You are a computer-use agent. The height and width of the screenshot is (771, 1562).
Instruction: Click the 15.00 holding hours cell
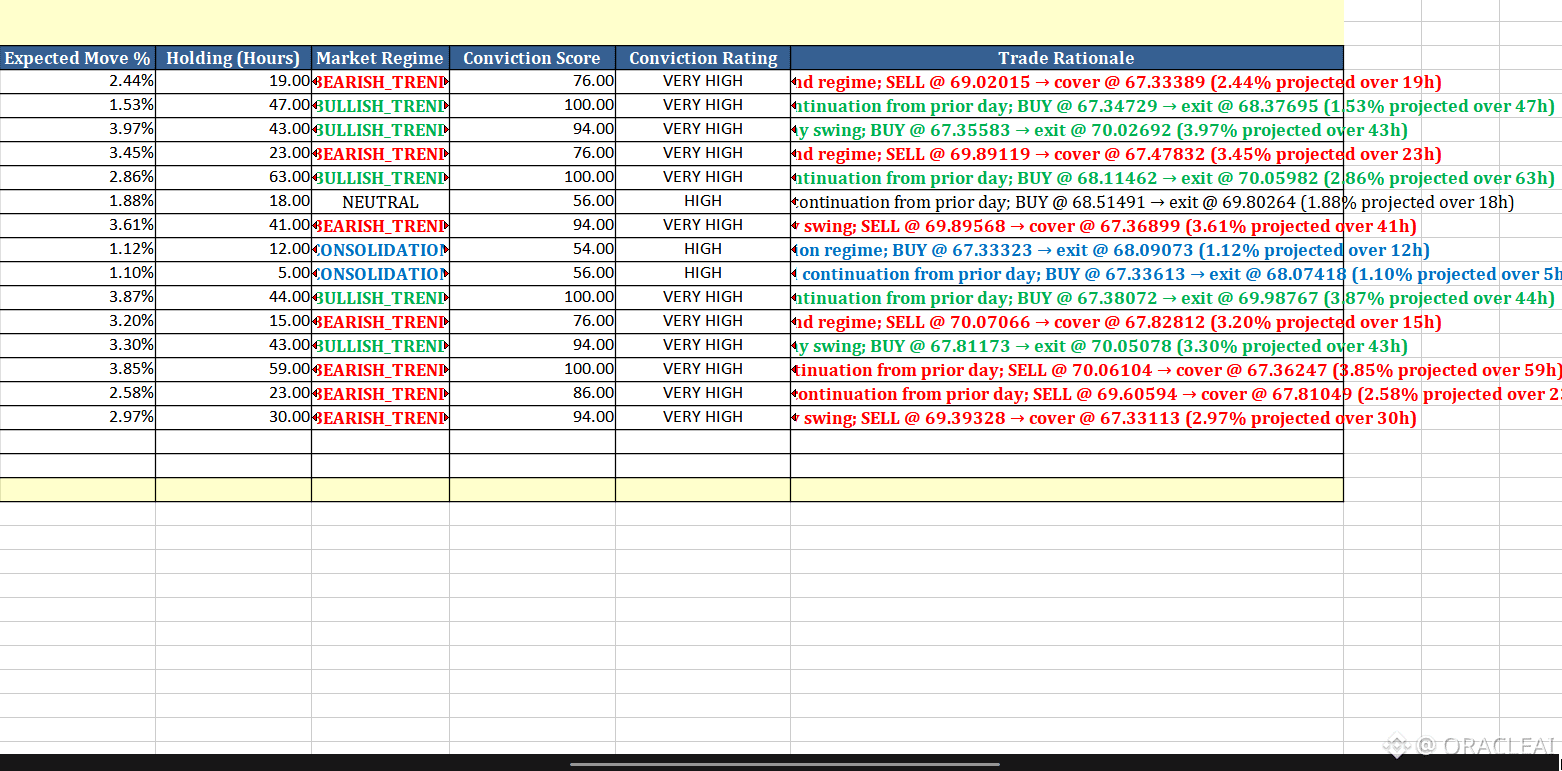point(233,322)
